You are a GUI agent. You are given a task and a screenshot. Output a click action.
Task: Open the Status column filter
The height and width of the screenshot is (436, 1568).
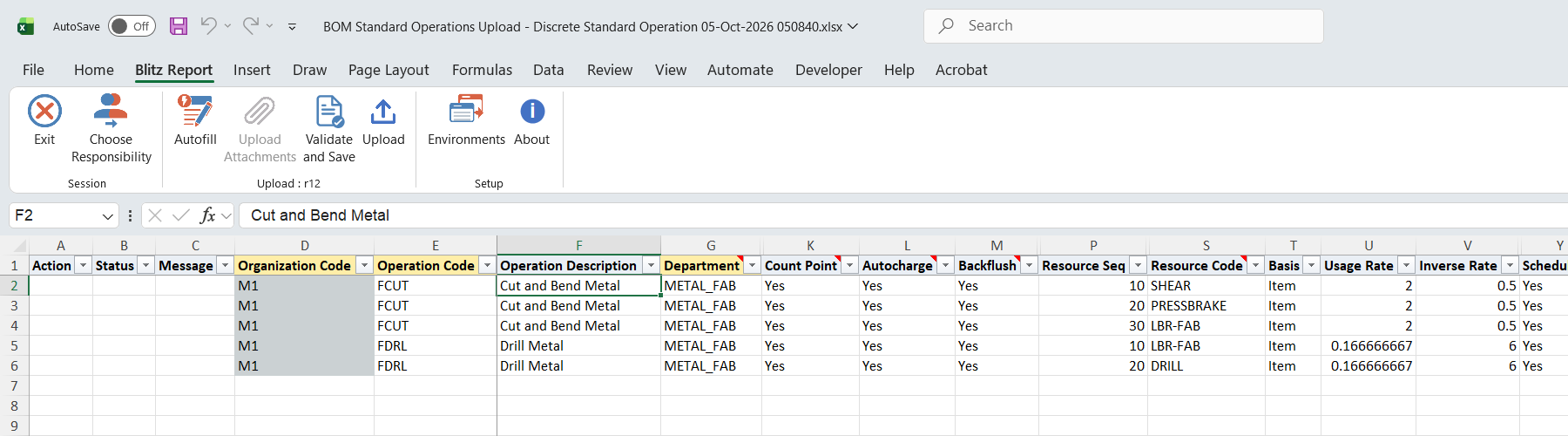(146, 265)
